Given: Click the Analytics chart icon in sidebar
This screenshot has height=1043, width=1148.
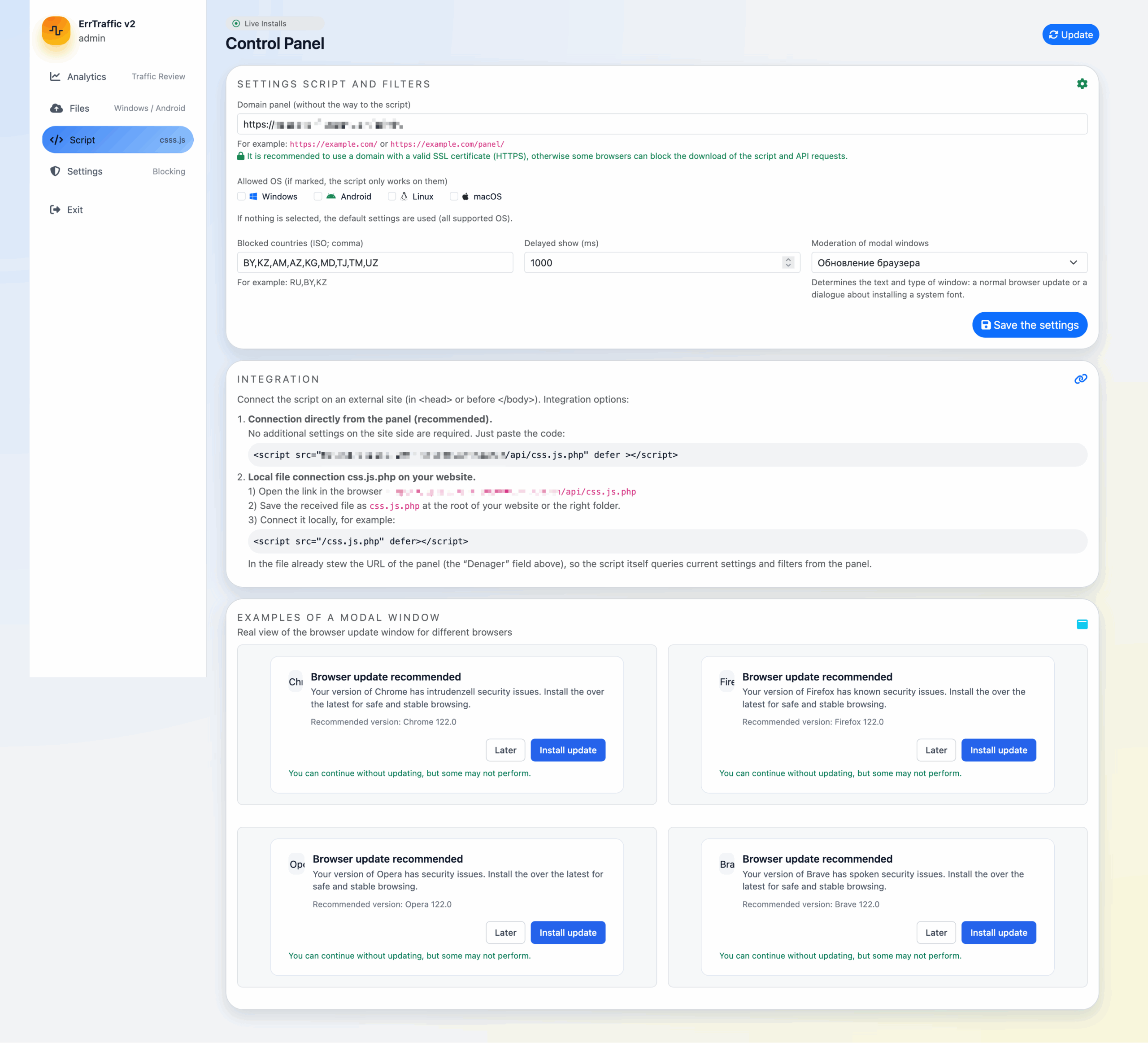Looking at the screenshot, I should point(55,76).
